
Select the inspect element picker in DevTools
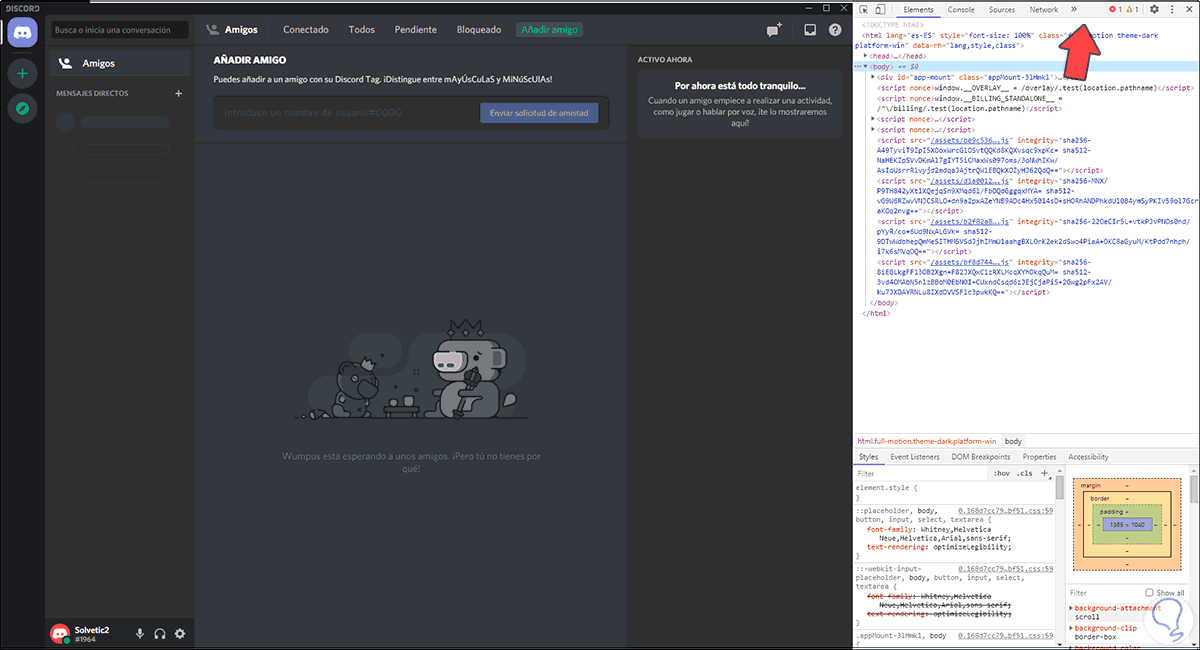pyautogui.click(x=864, y=10)
